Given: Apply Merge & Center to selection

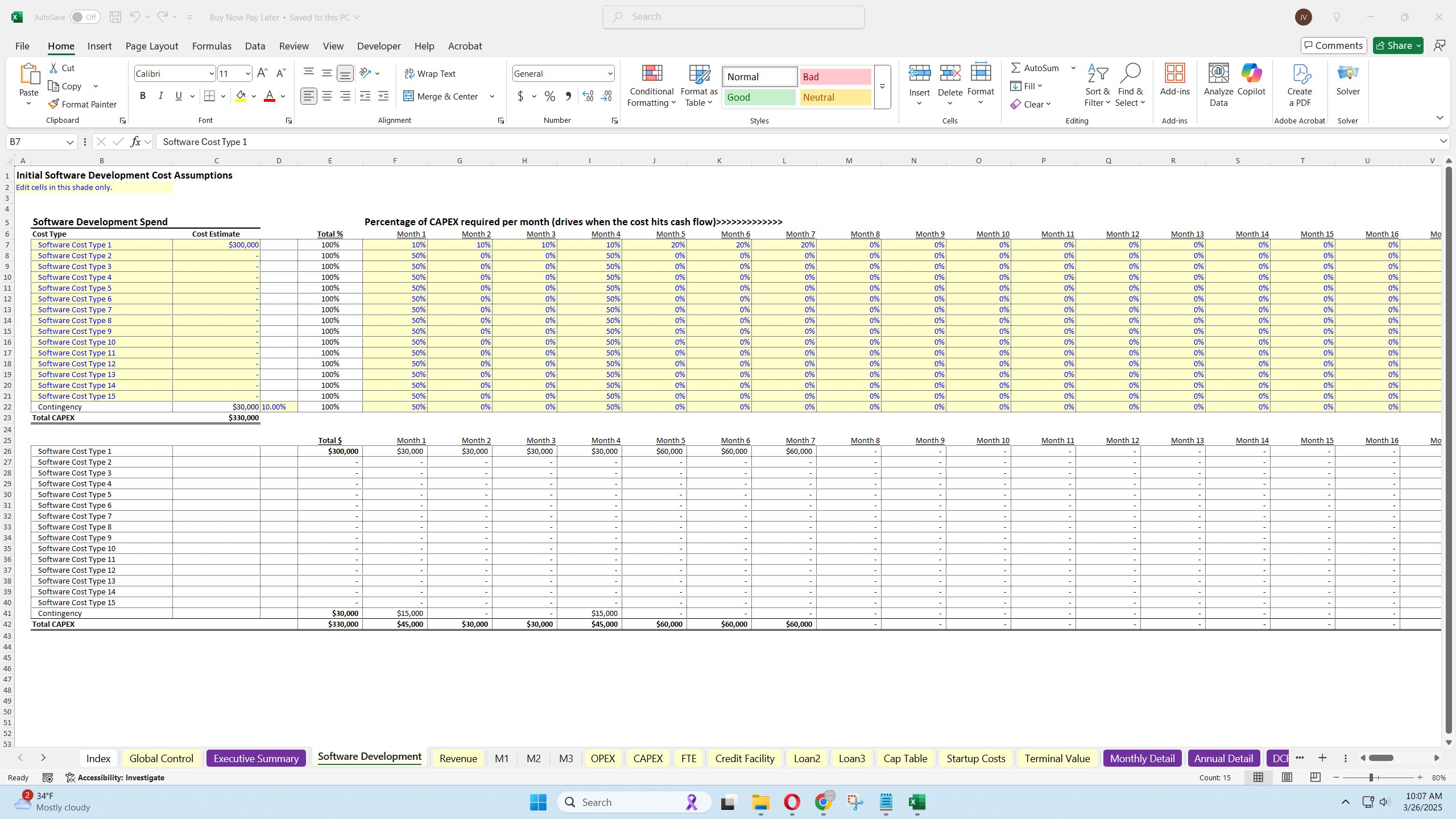Looking at the screenshot, I should 441,96.
